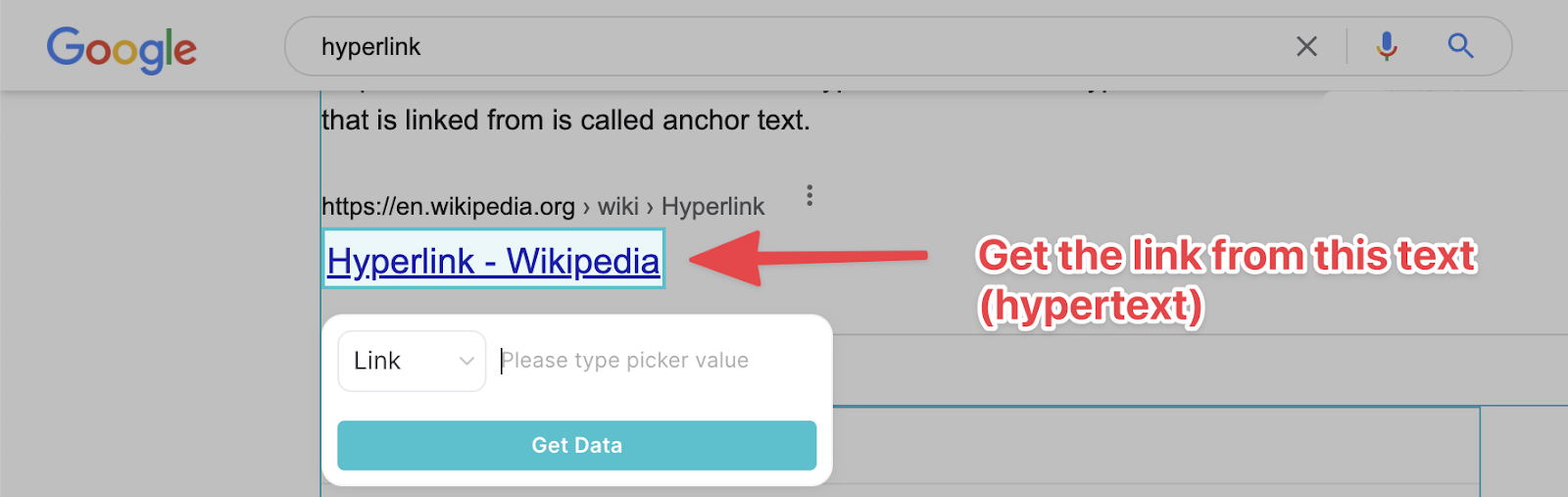The height and width of the screenshot is (497, 1568).
Task: Click the red 'Get the link from this text' label
Action: (x=1227, y=256)
